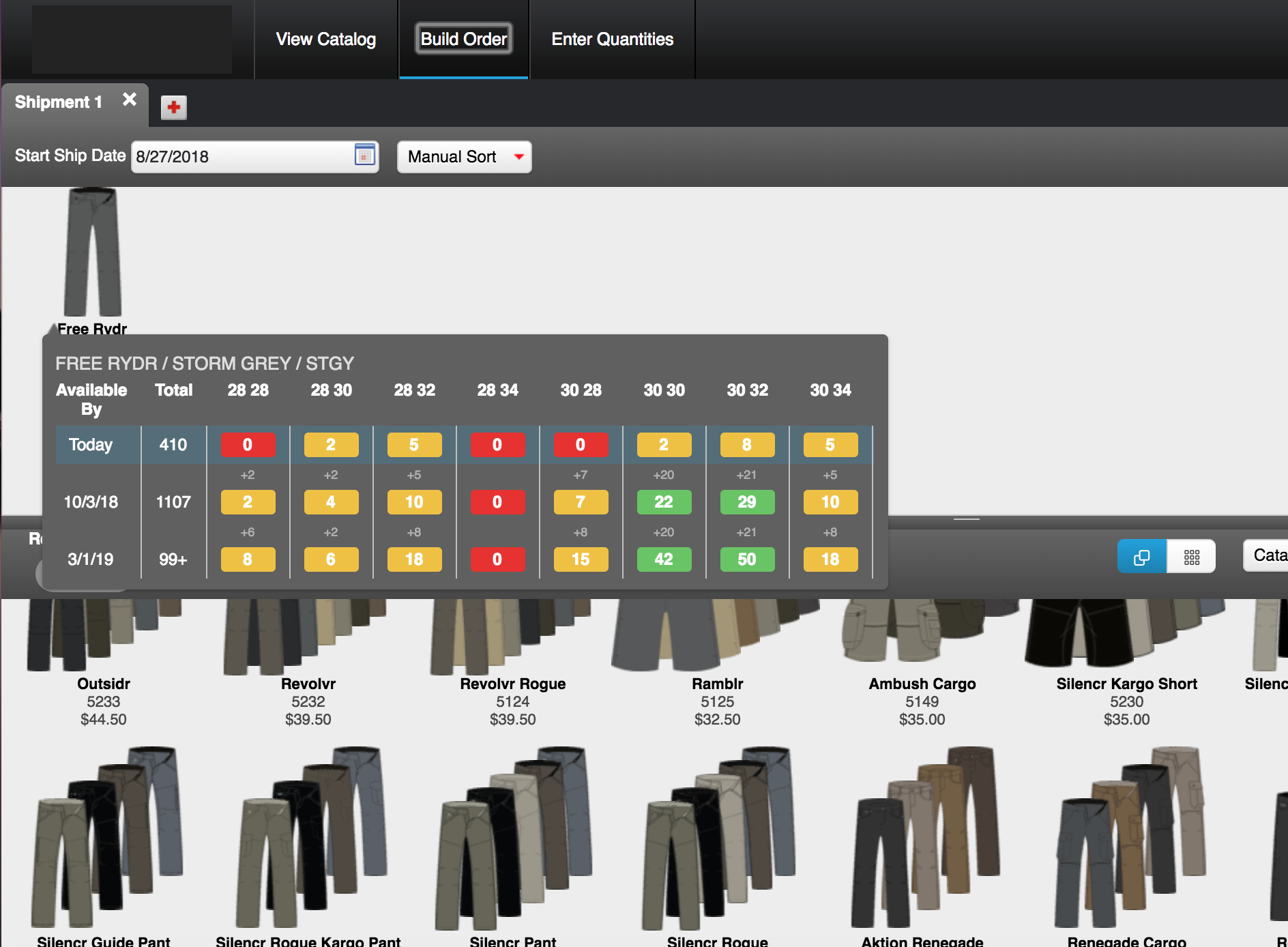1288x947 pixels.
Task: Open the calendar date picker icon
Action: point(365,156)
